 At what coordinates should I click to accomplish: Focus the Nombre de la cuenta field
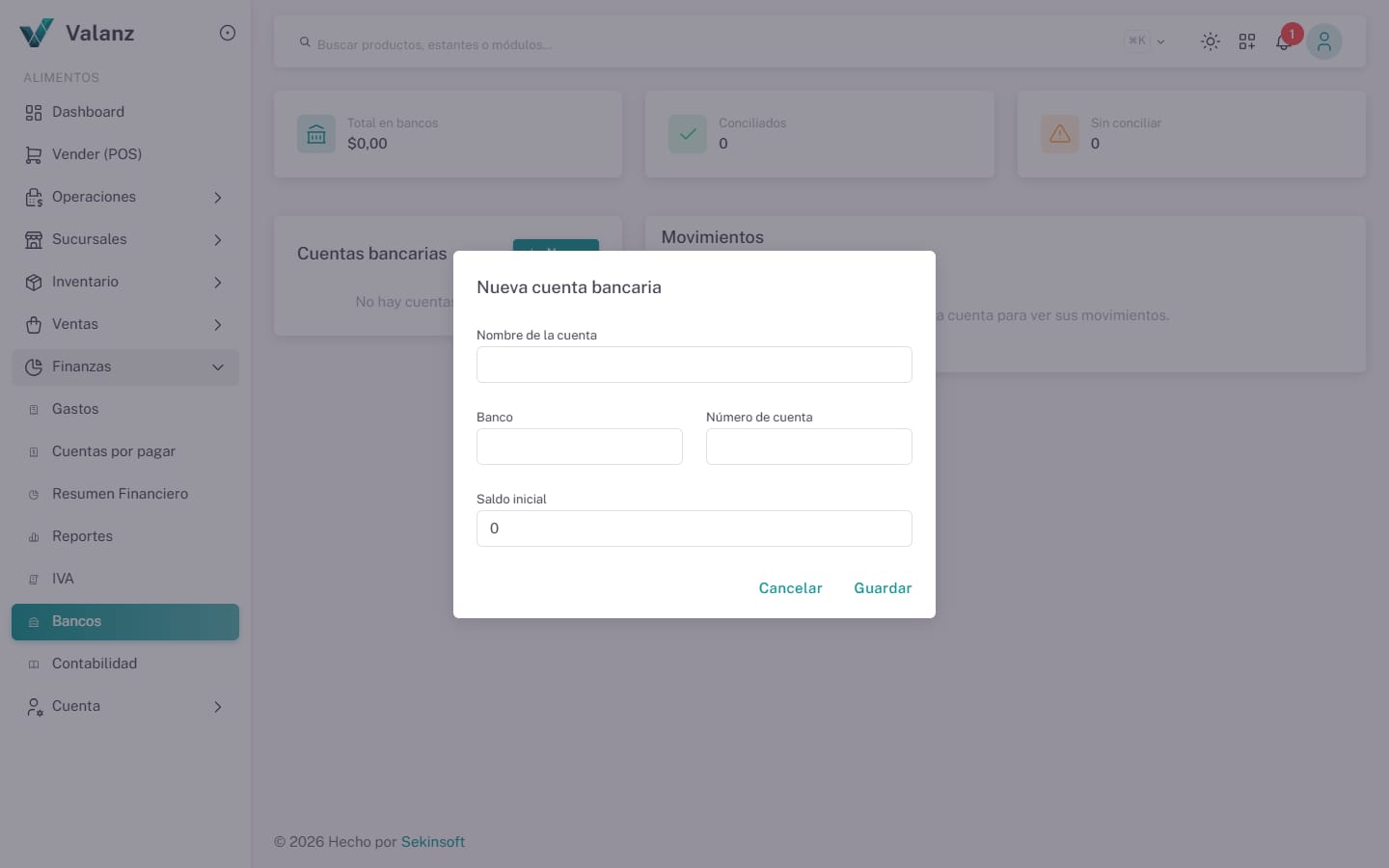click(x=694, y=365)
